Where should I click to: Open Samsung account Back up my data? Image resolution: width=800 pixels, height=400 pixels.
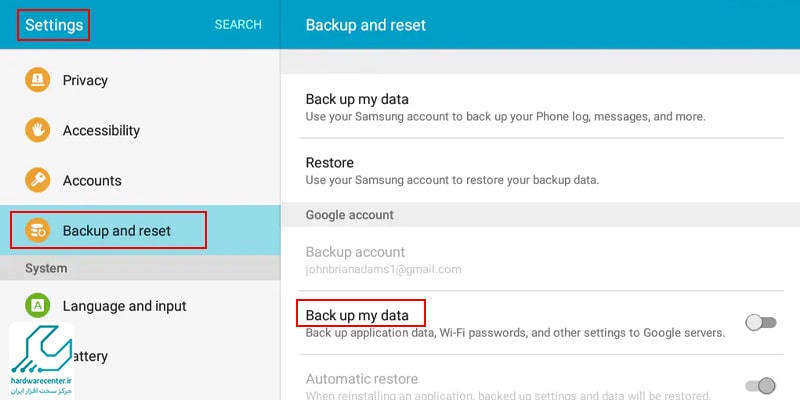click(x=541, y=106)
